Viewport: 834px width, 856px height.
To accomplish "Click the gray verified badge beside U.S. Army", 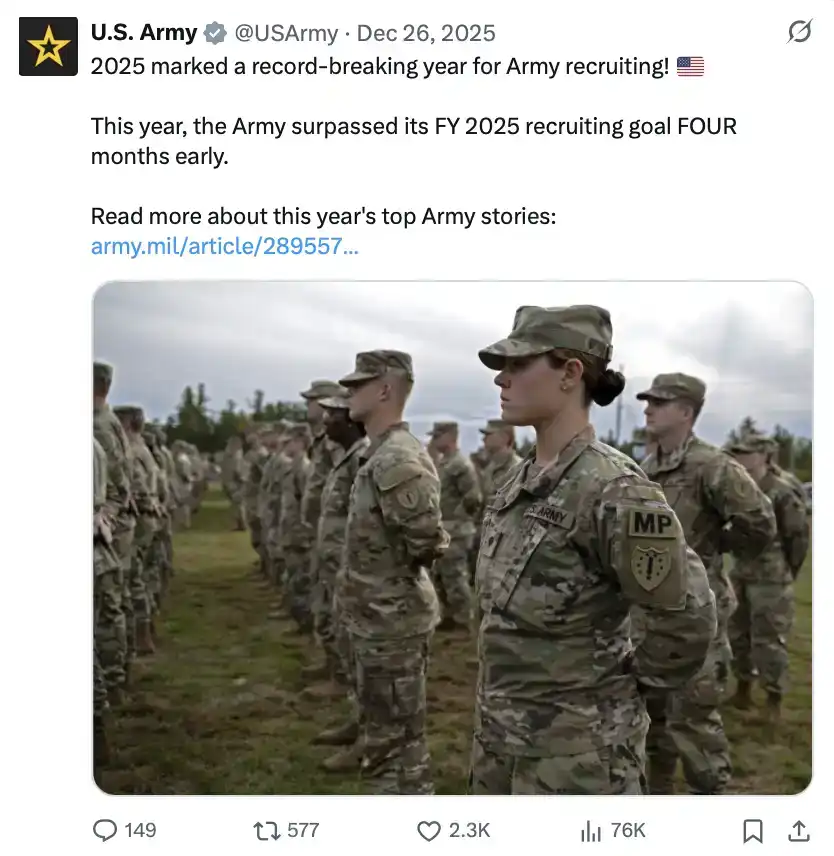I will 215,33.
